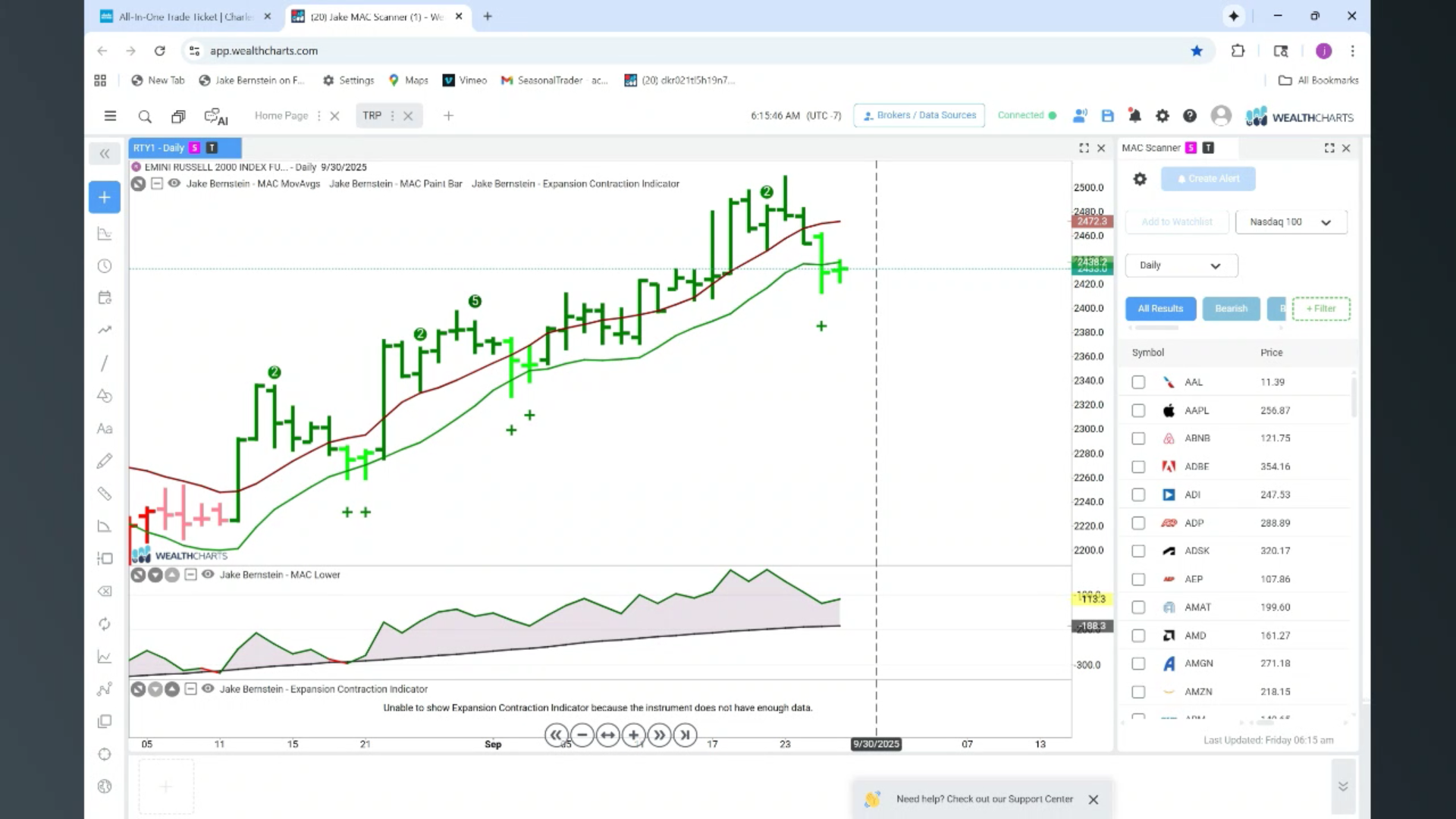Open the Jake Bernstein bookmark
Image resolution: width=1456 pixels, height=819 pixels.
[251, 80]
